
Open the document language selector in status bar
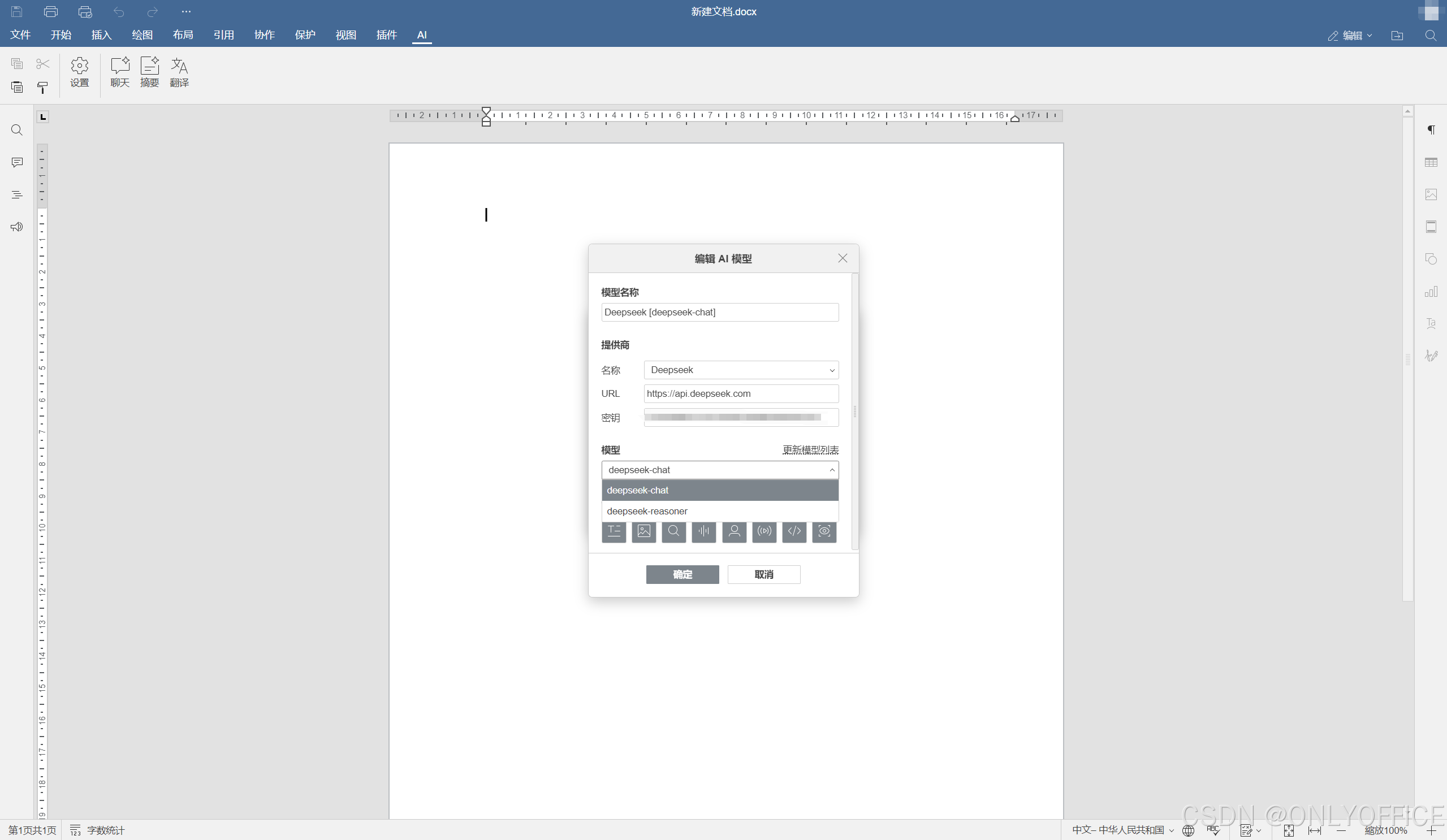1122,830
